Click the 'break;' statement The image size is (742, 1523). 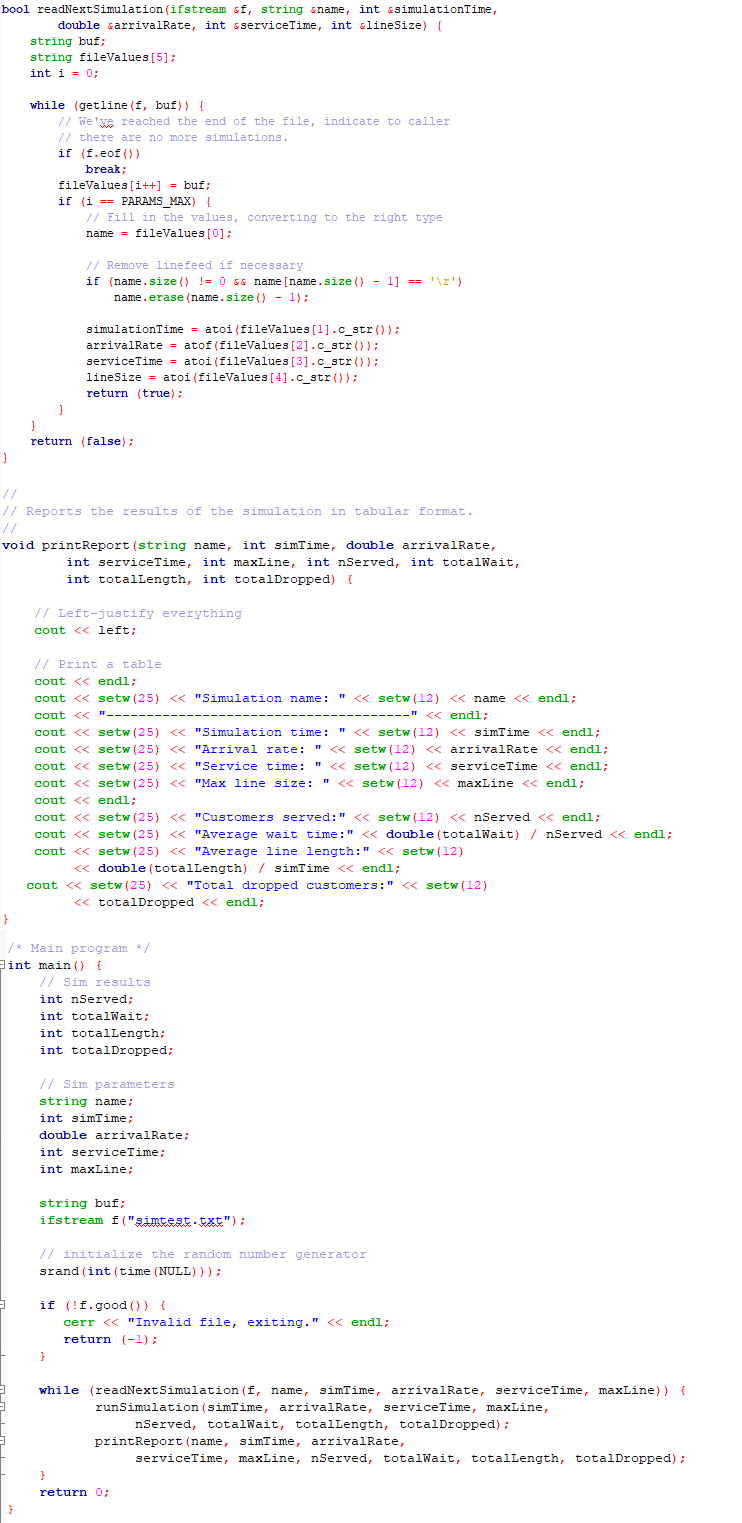(105, 169)
